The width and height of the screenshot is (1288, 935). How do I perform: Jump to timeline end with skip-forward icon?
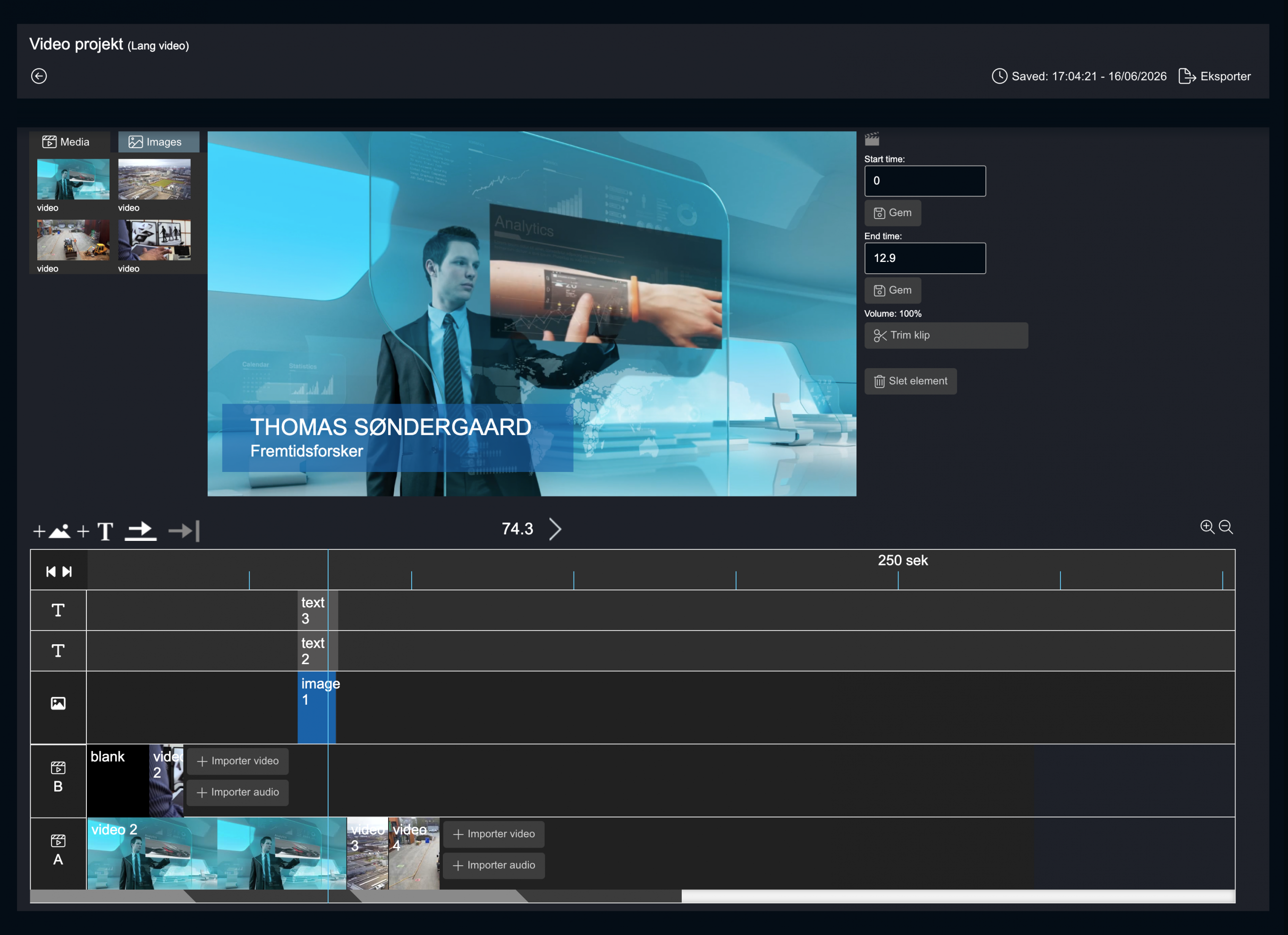pos(67,572)
